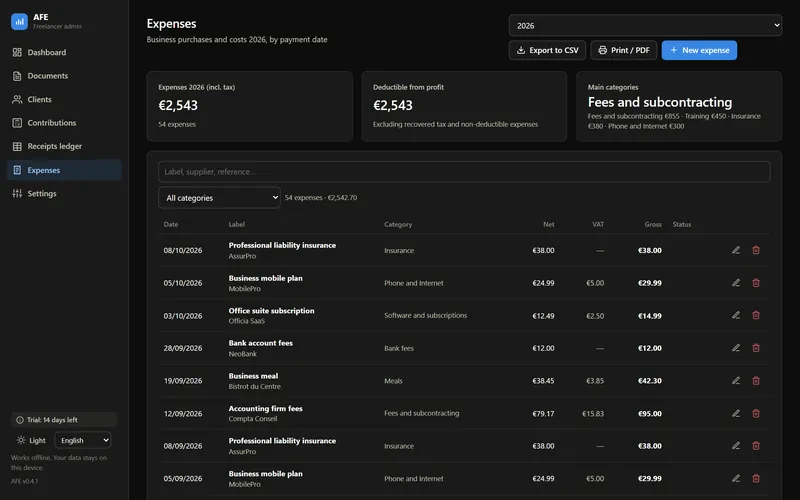
Task: Click the Settings sliders icon
Action: (x=17, y=193)
